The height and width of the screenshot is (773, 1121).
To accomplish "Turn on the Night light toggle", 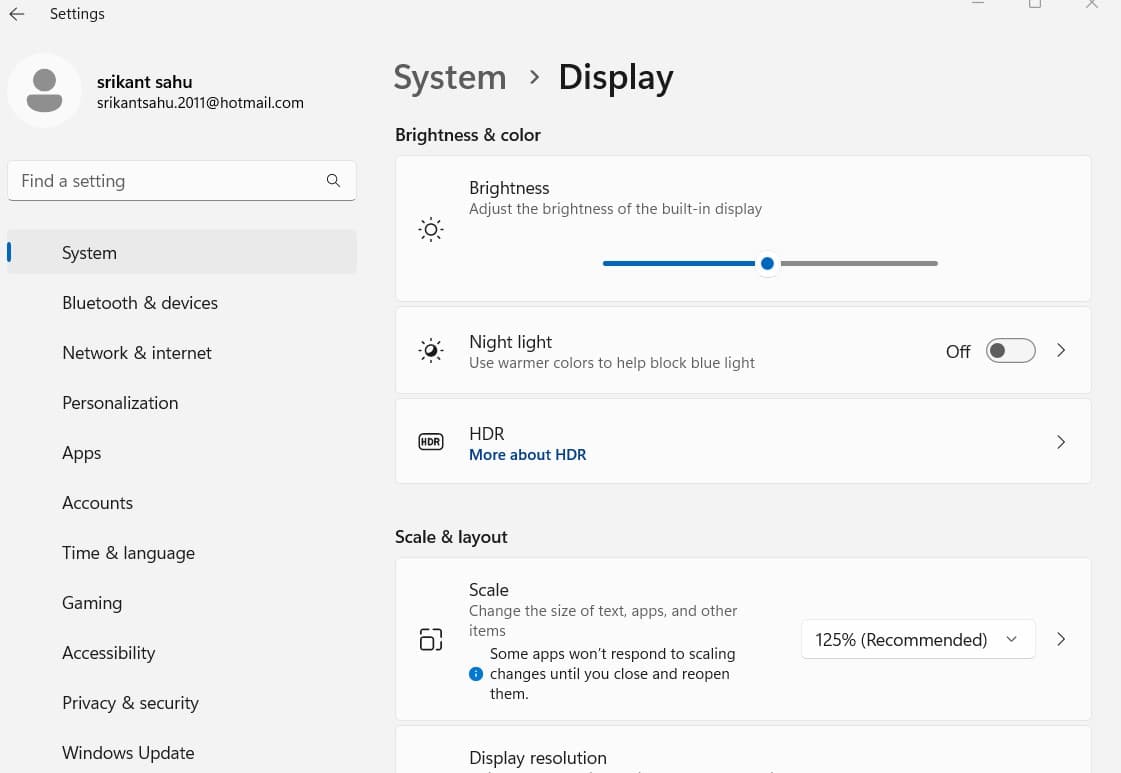I will pos(1010,351).
